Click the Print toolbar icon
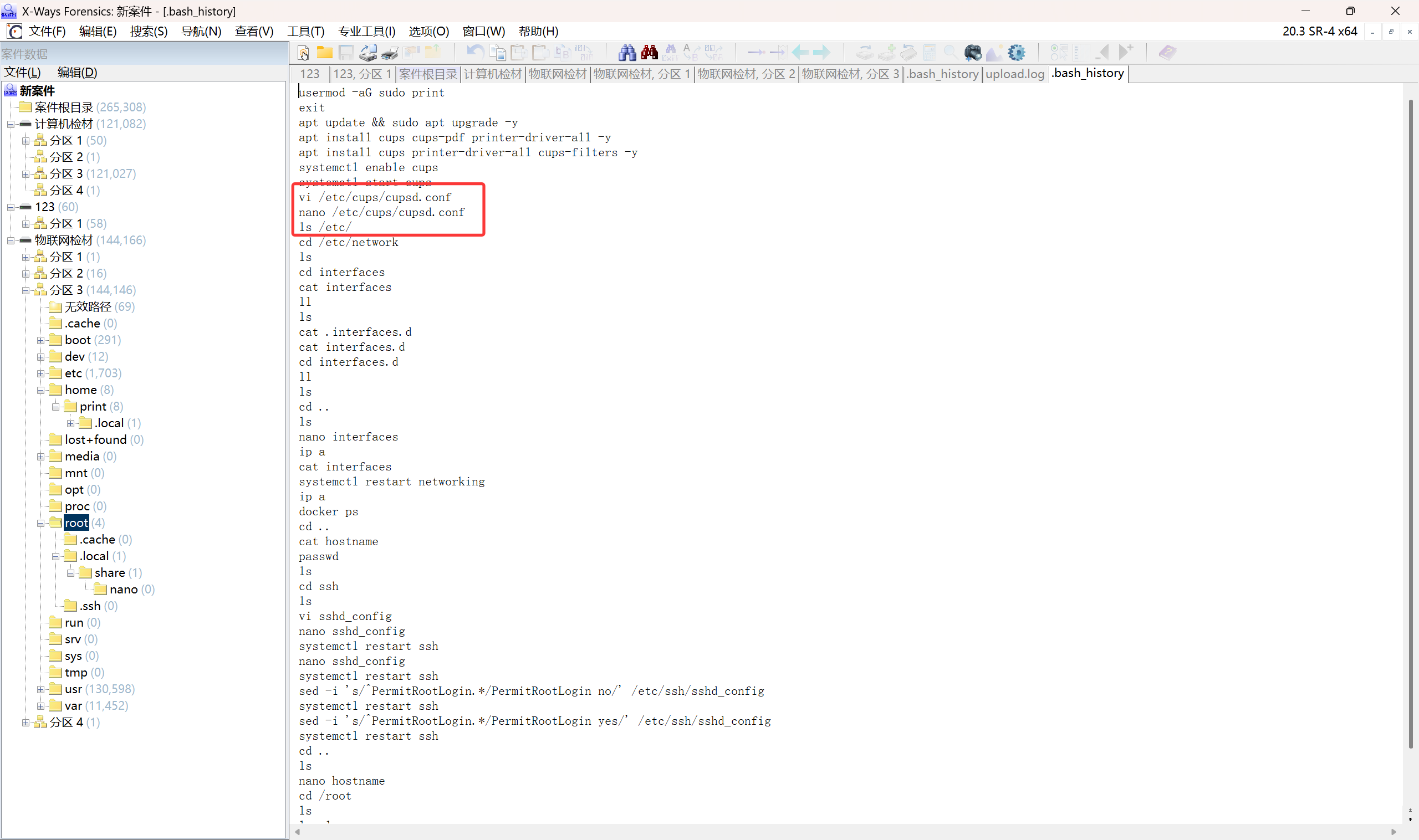 point(390,53)
